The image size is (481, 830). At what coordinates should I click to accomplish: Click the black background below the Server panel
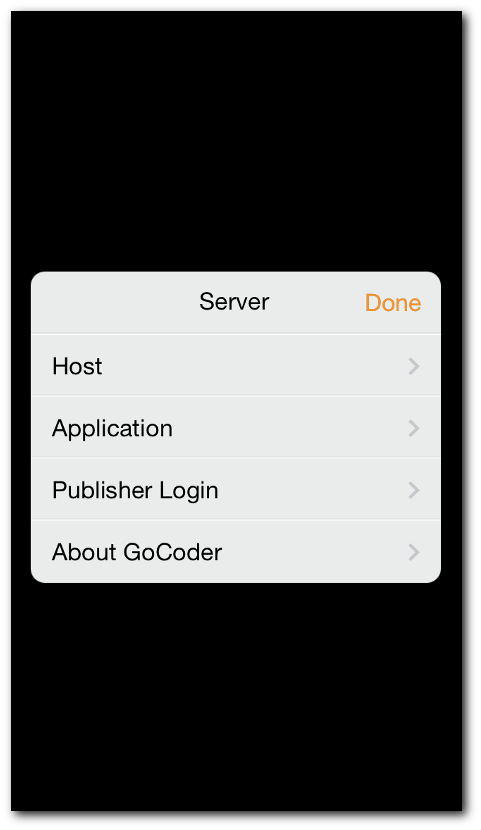point(236,696)
